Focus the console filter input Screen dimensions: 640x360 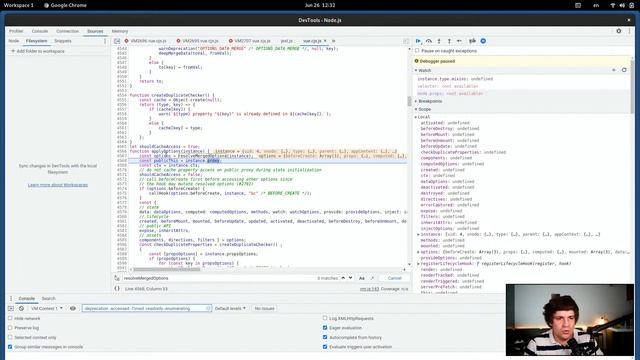pos(147,308)
